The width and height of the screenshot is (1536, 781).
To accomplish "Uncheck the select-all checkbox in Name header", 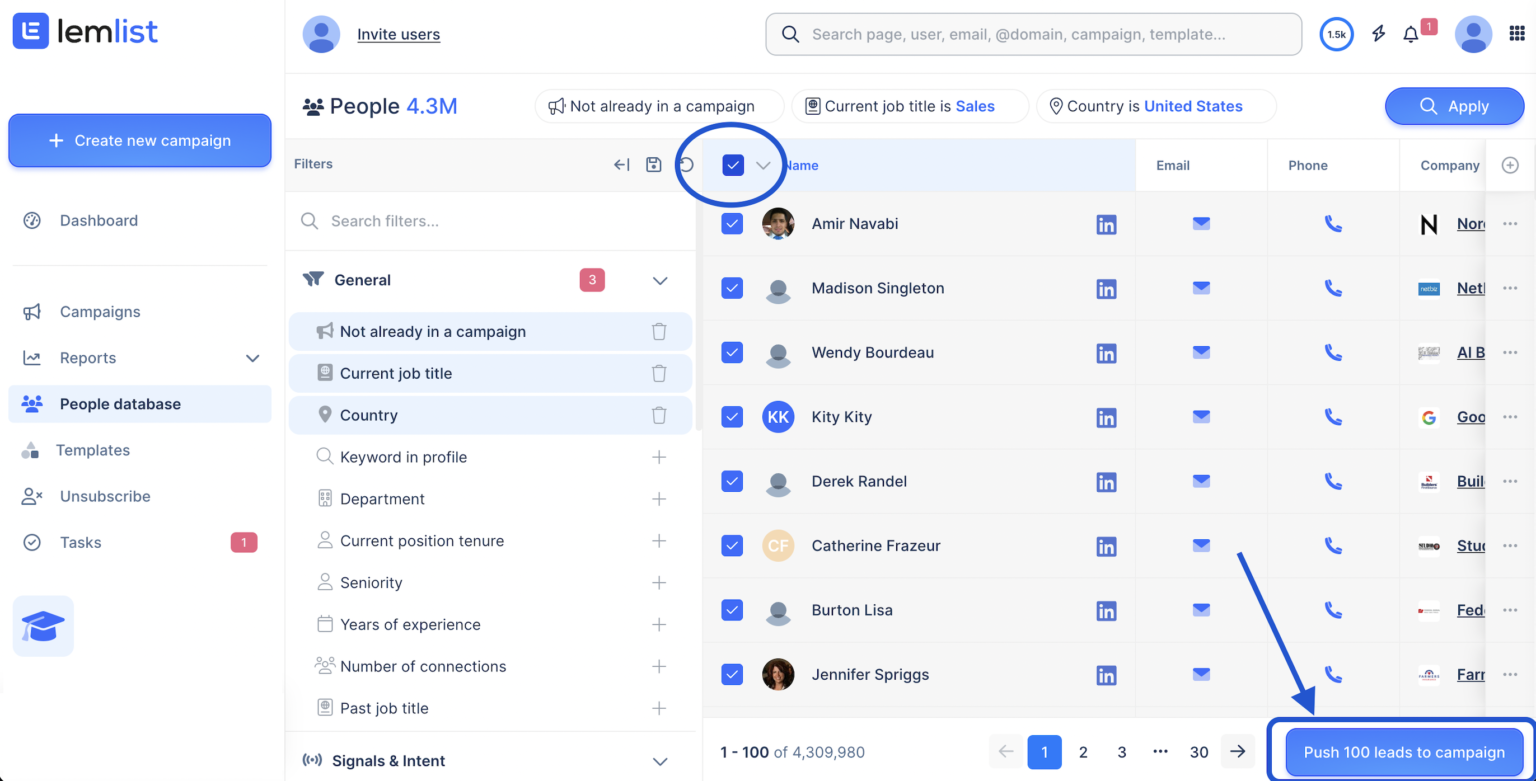I will 733,165.
